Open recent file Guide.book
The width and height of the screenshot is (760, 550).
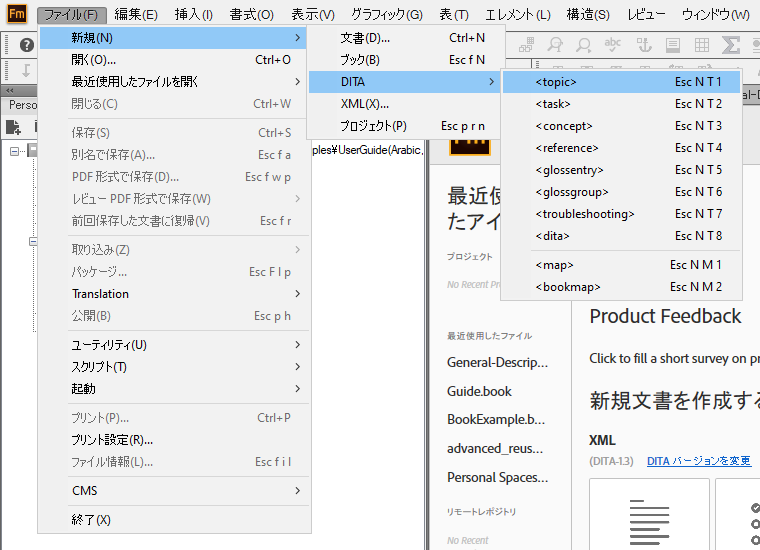click(x=479, y=391)
